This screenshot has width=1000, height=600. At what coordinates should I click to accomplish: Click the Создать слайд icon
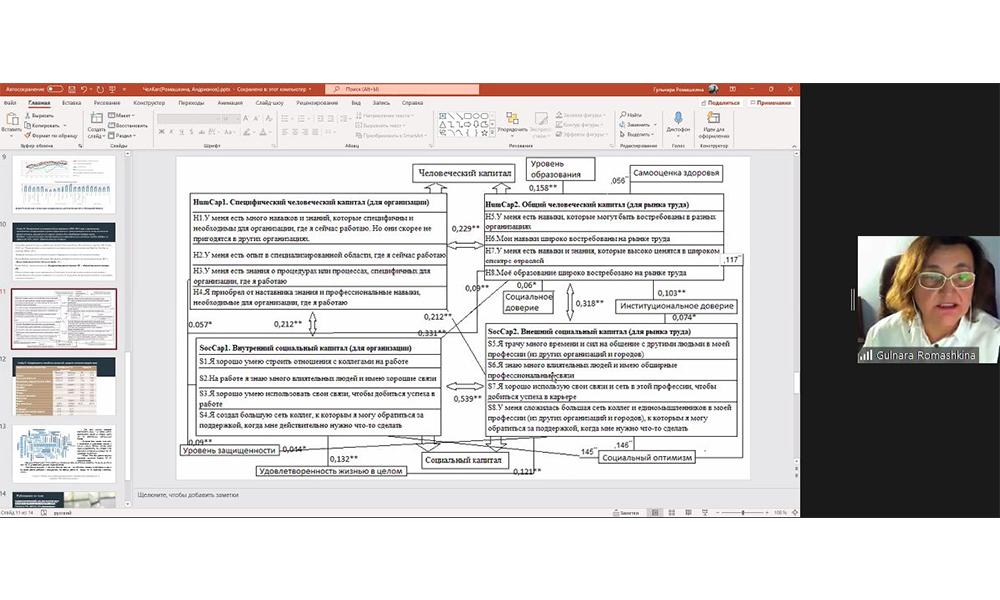[96, 119]
